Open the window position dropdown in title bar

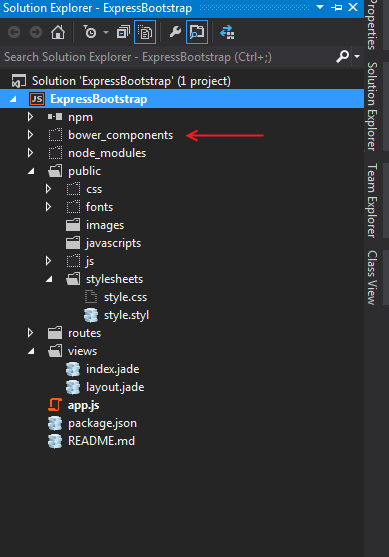pyautogui.click(x=320, y=7)
